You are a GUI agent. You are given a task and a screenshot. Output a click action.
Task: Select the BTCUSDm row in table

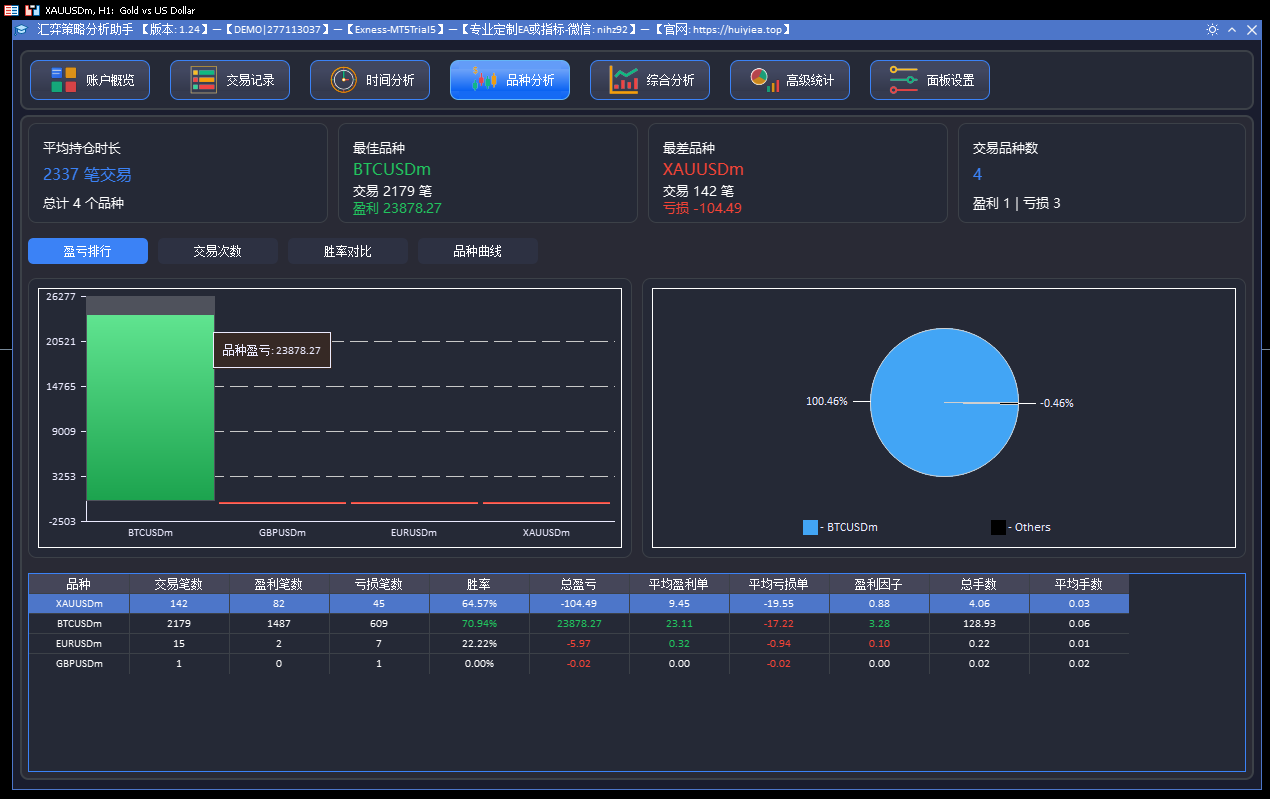click(579, 623)
